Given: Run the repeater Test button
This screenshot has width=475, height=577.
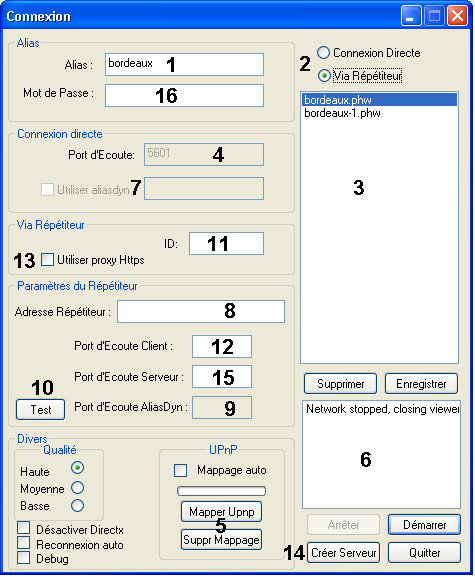Looking at the screenshot, I should pyautogui.click(x=40, y=410).
